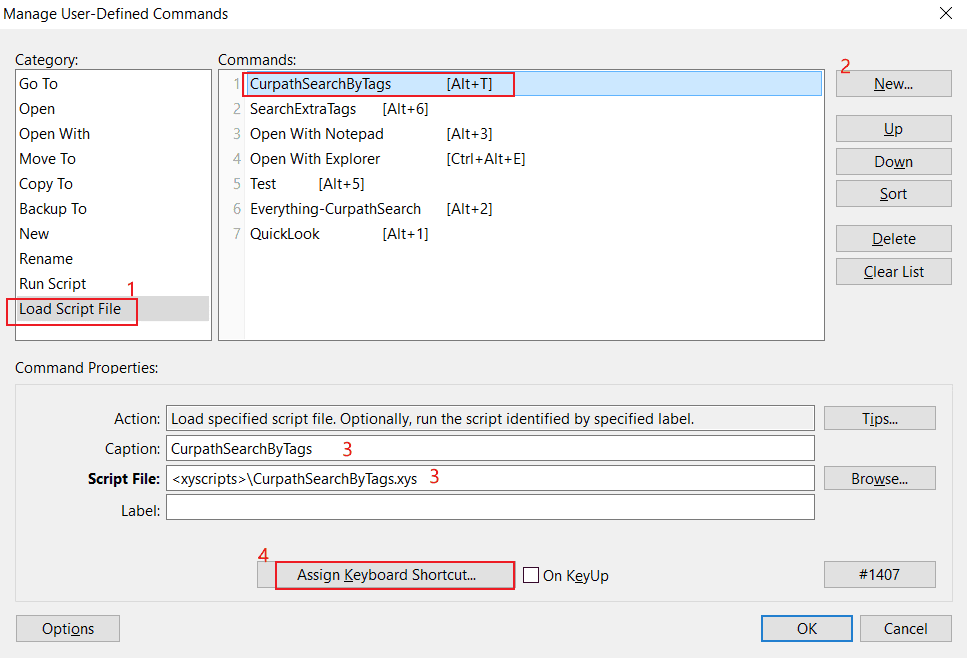Select the New category in list

[112, 234]
